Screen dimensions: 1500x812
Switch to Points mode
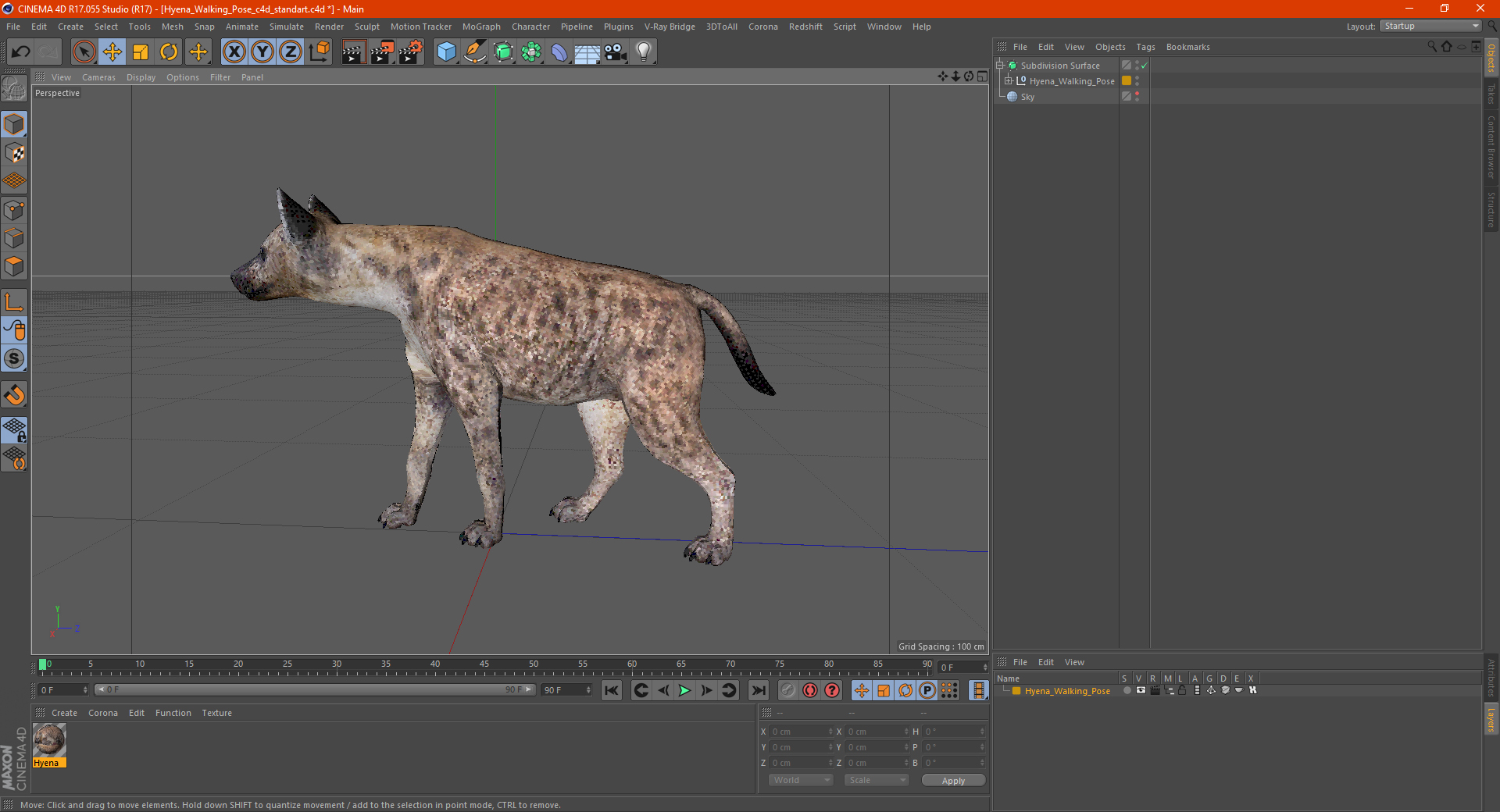[x=14, y=210]
